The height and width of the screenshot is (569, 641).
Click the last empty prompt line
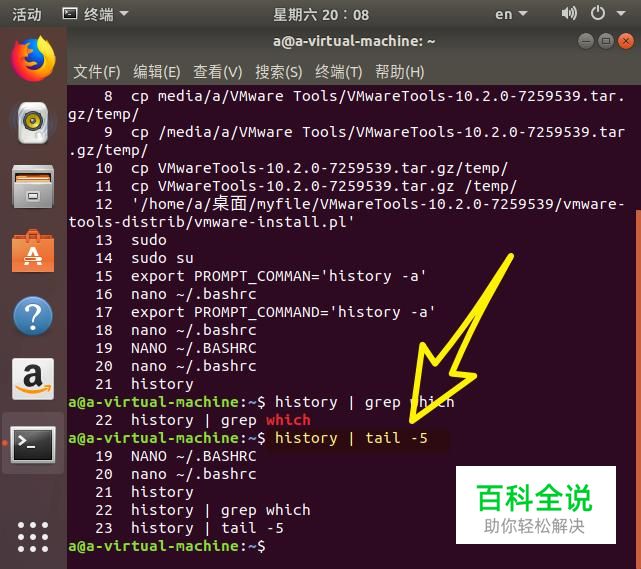point(167,546)
